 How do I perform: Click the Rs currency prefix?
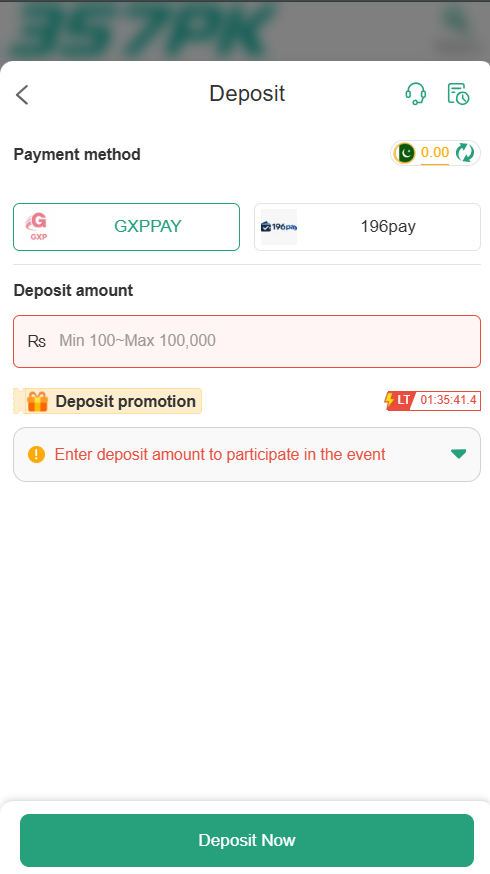(37, 341)
